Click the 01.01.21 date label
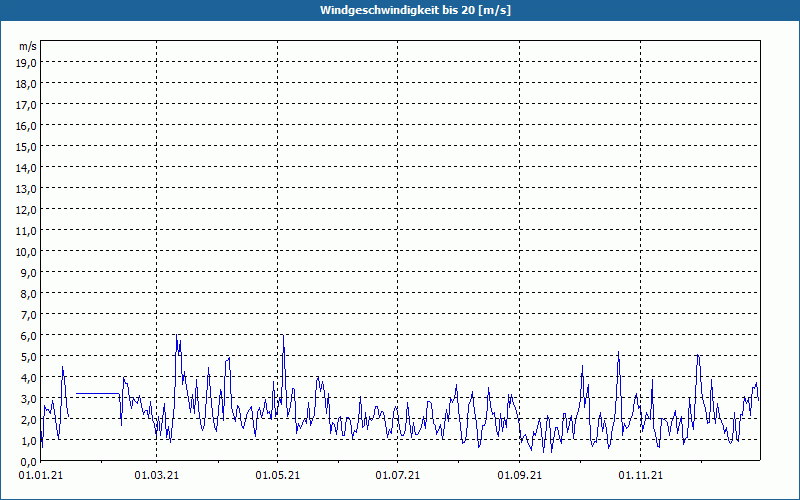Screen dimensions: 800x500 point(41,476)
